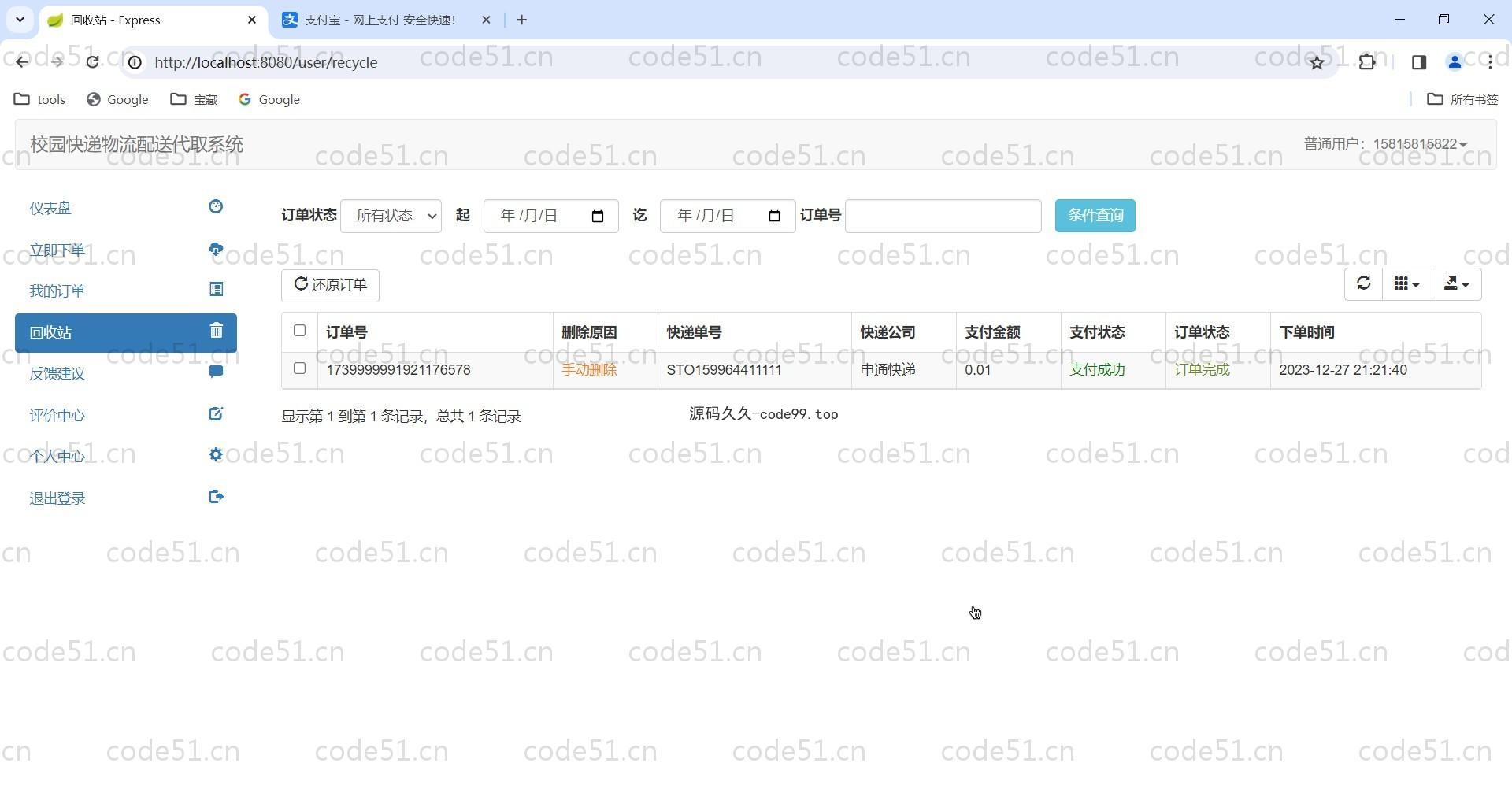1512x811 pixels.
Task: Reload the page using browser refresh icon
Action: click(x=92, y=62)
